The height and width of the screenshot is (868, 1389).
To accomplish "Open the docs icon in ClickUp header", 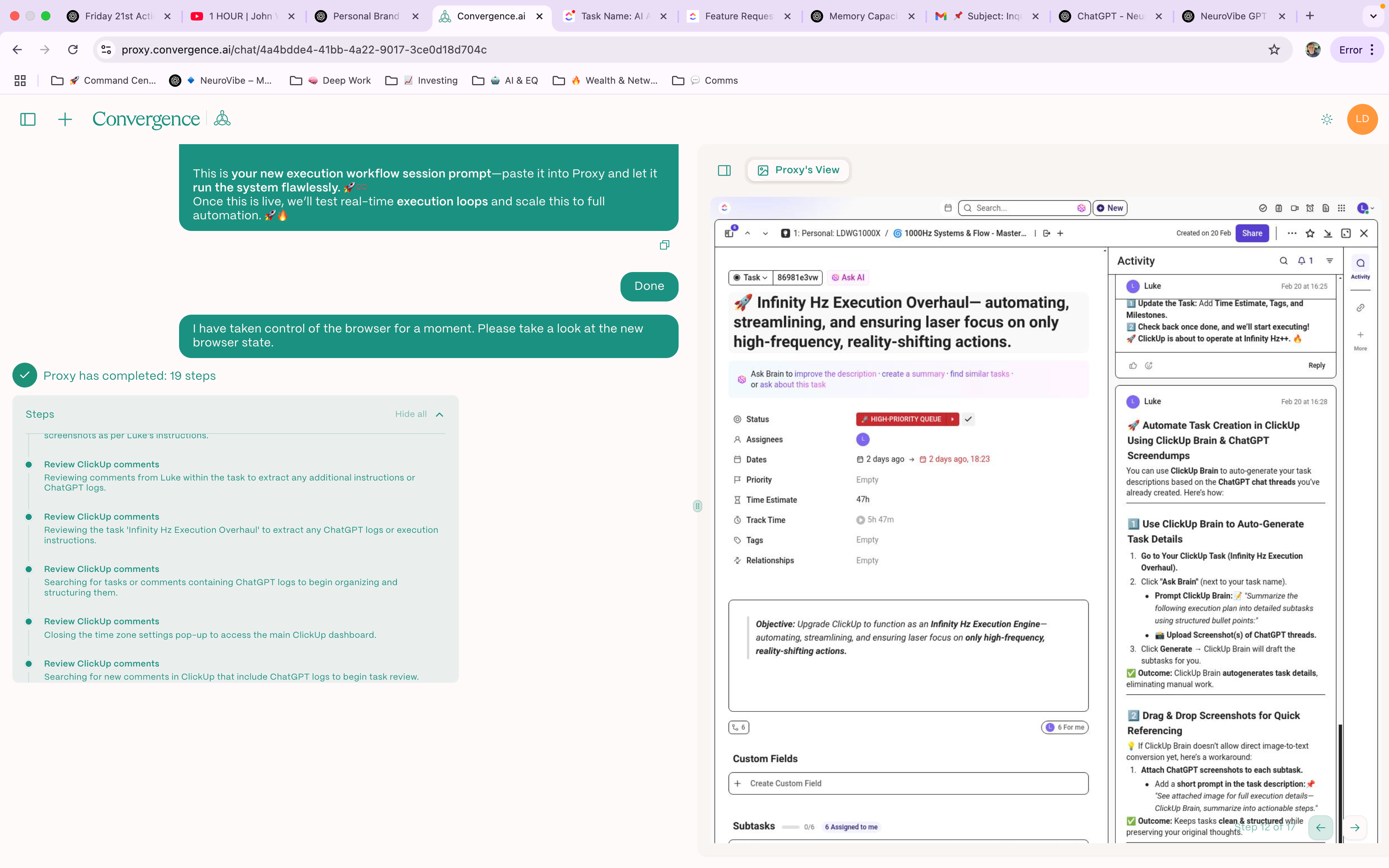I will click(x=1325, y=208).
